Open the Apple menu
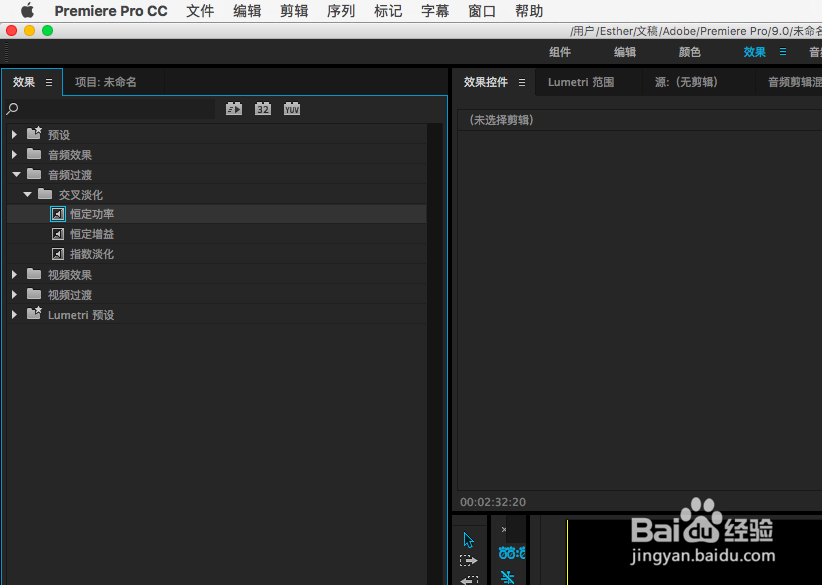The image size is (822, 585). point(27,10)
